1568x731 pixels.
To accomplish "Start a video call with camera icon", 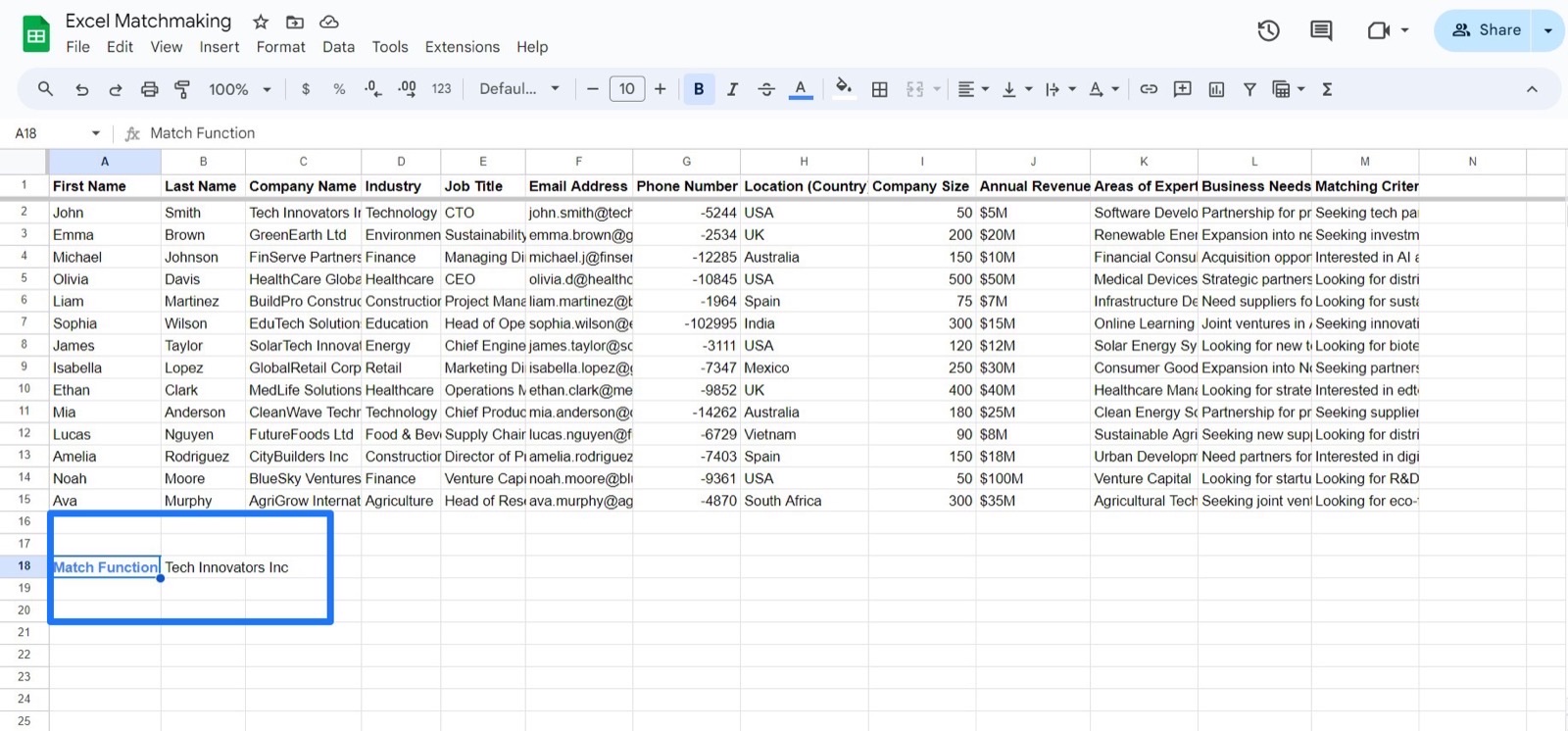I will pos(1379,30).
